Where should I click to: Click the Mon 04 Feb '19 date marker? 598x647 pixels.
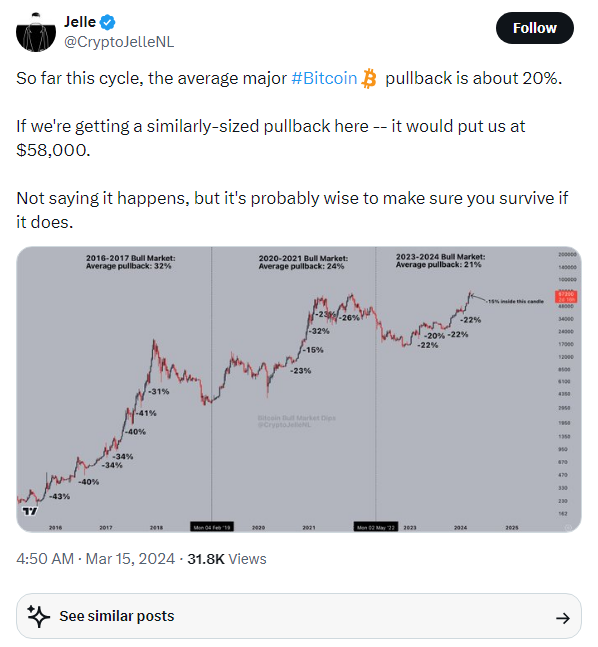(212, 527)
